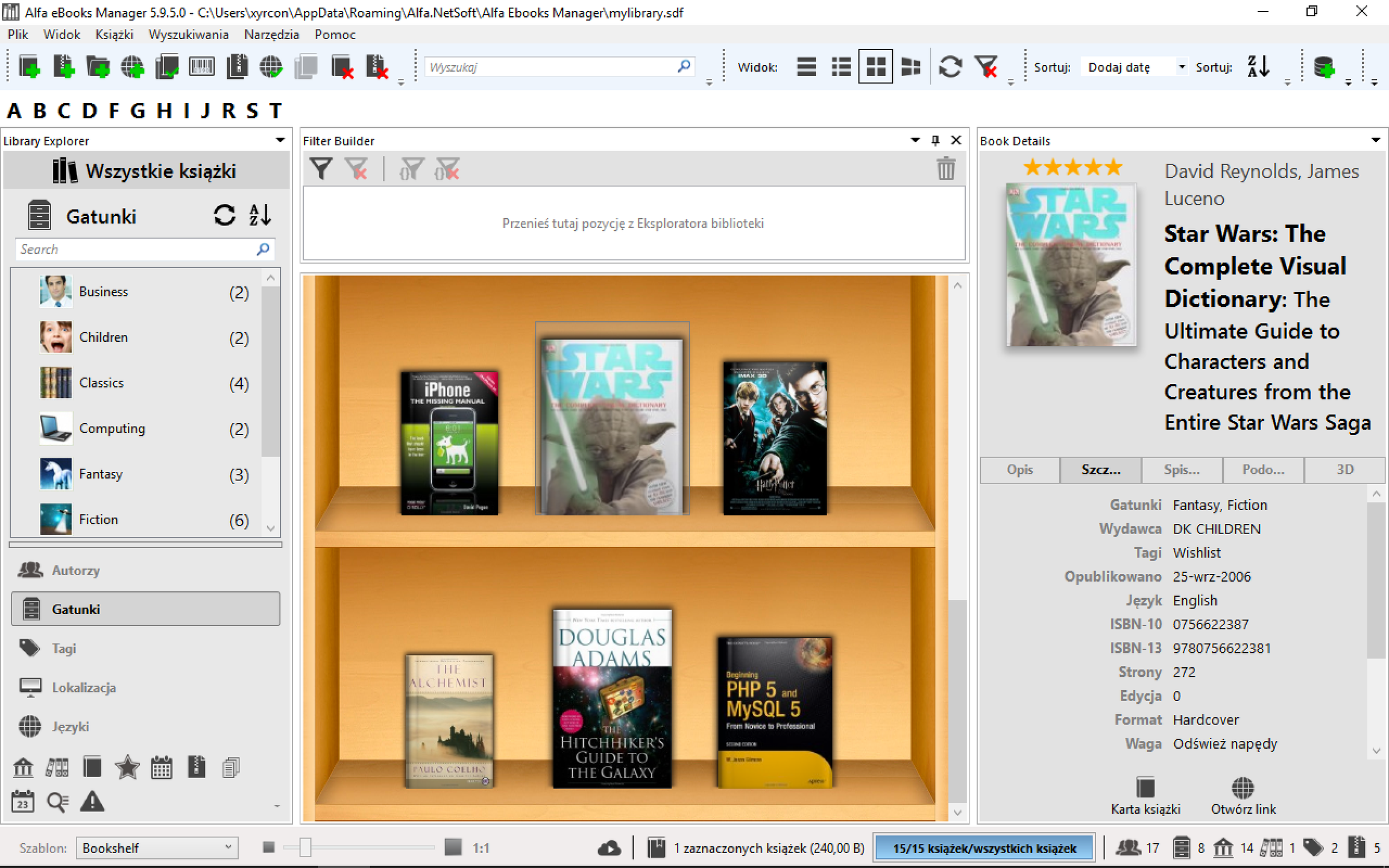Screen dimensions: 1389x868
Task: Click the Karta książki button
Action: coord(1145,796)
